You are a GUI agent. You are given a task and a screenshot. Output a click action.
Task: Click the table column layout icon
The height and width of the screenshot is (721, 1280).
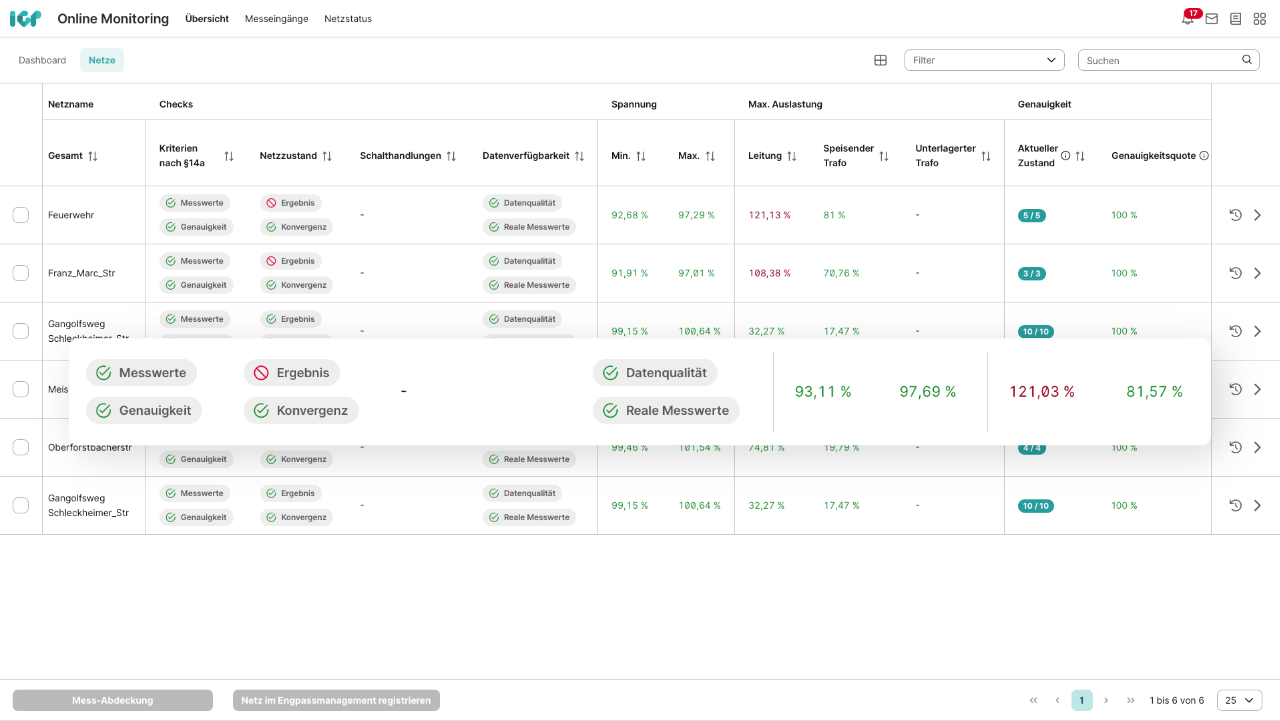880,60
